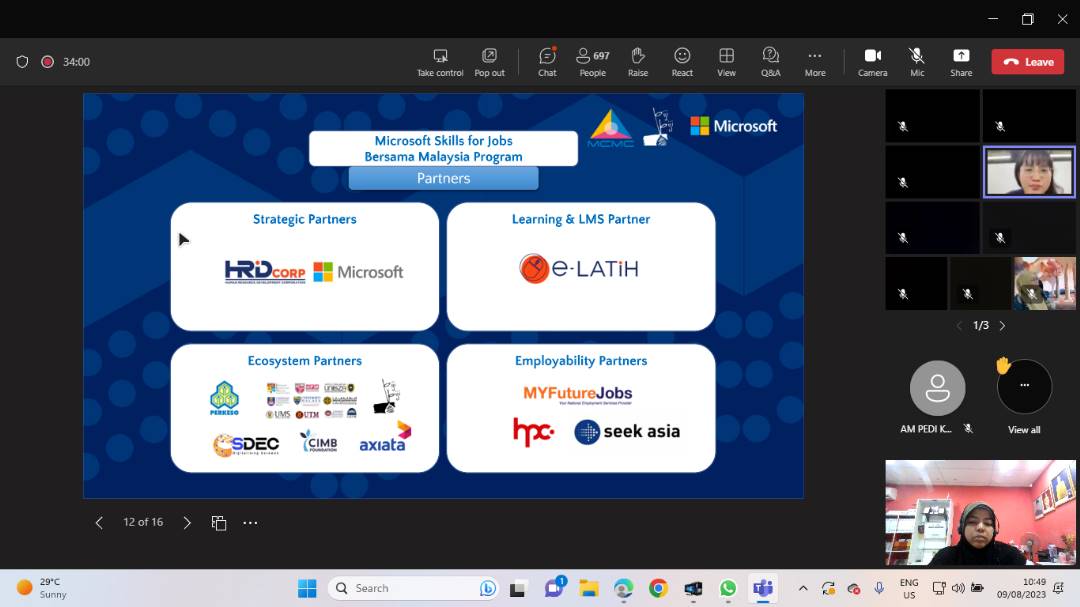Go to previous participant gallery page
This screenshot has width=1080, height=607.
pos(959,326)
